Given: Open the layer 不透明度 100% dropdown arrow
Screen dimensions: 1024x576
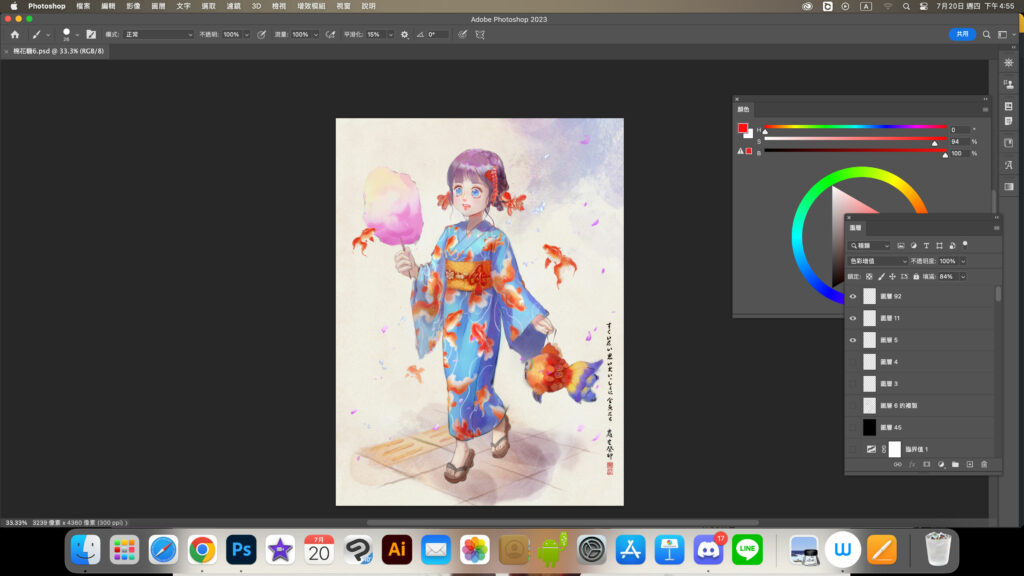Looking at the screenshot, I should (963, 261).
